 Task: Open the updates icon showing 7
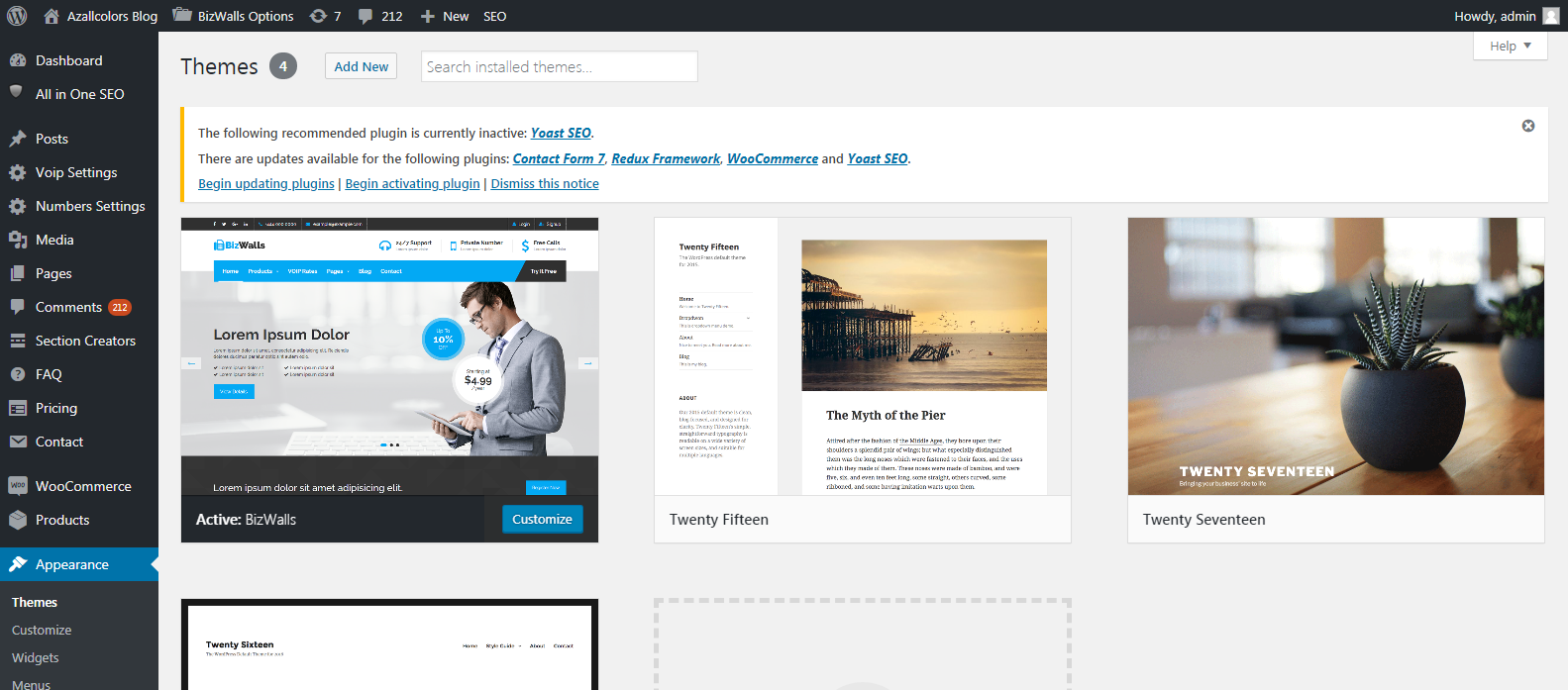tap(318, 16)
